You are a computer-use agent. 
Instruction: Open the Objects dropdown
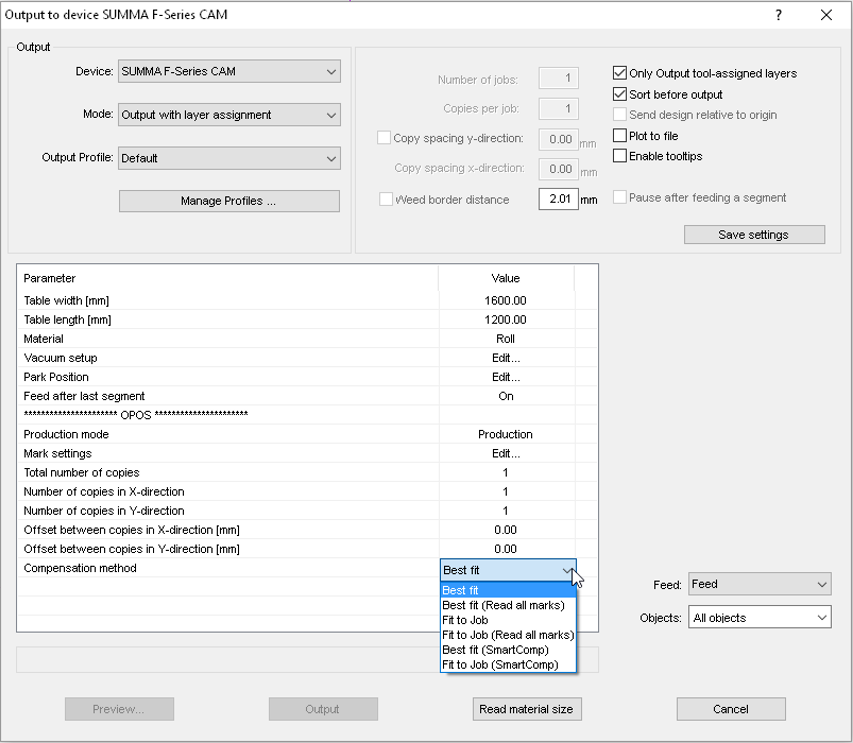pos(759,618)
